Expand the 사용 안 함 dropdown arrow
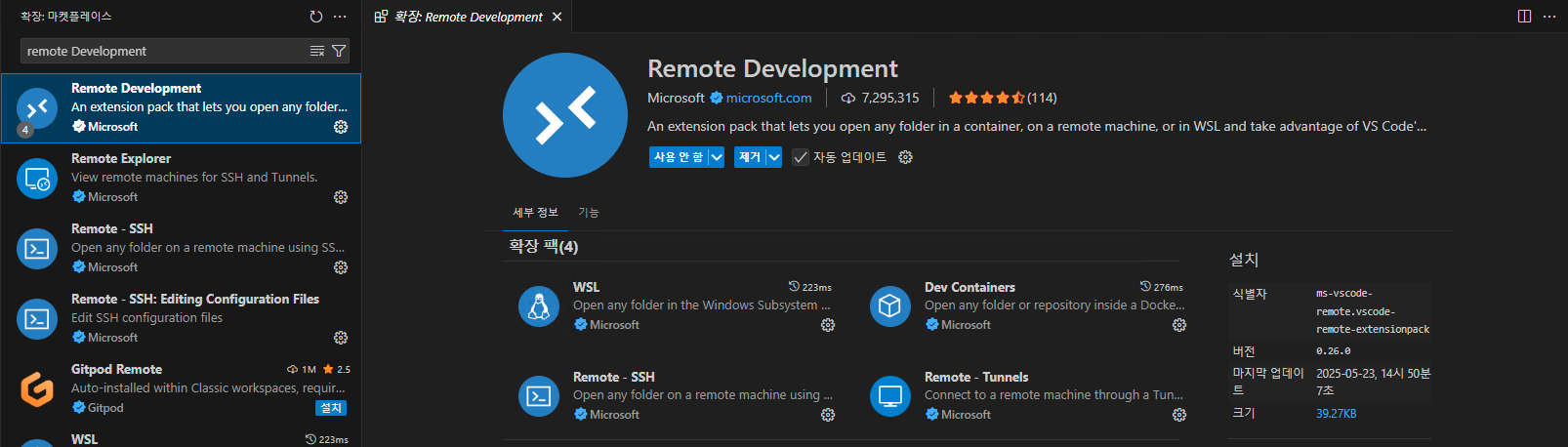Viewport: 1568px width, 447px height. (x=716, y=157)
